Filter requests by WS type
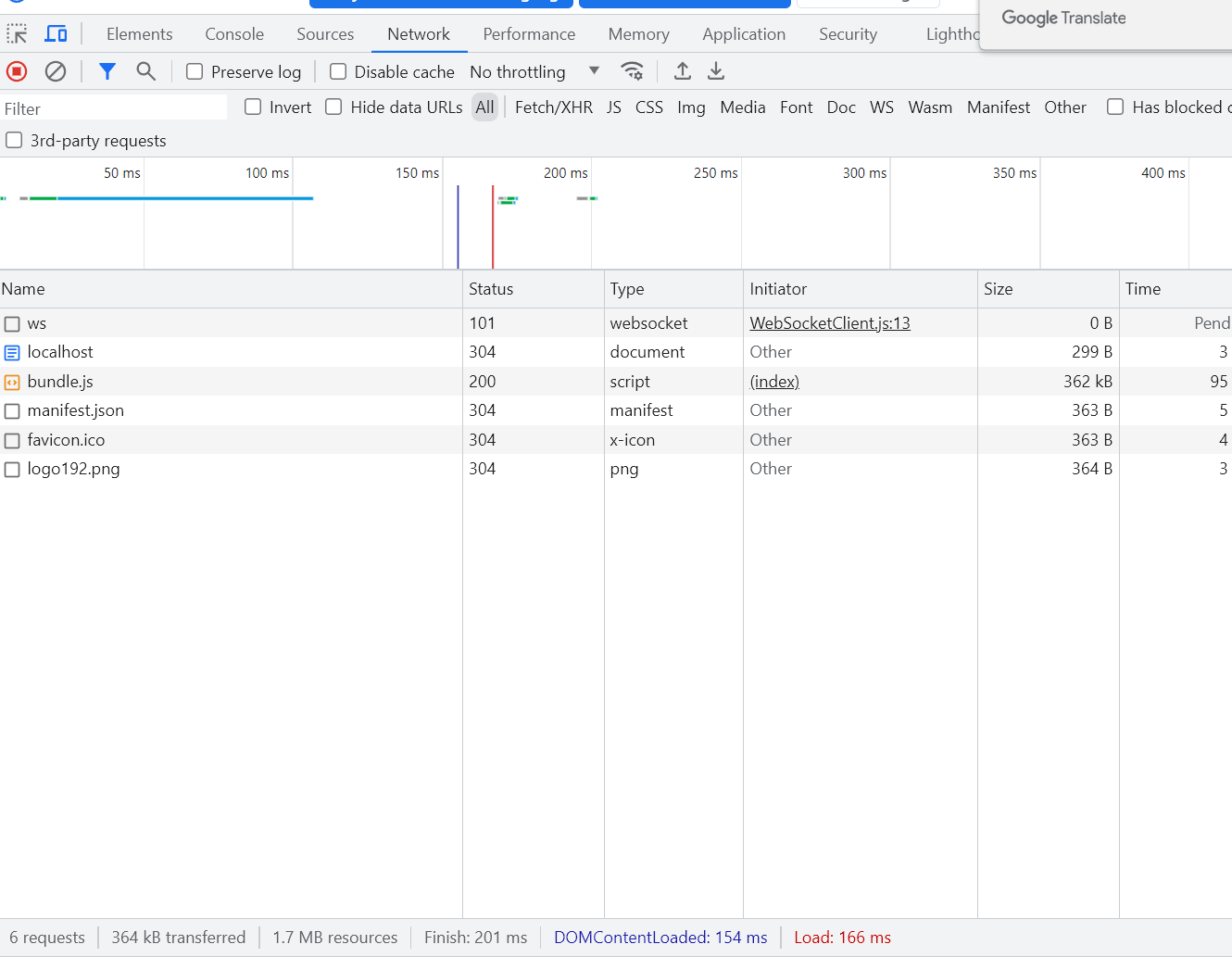1232x957 pixels. (x=882, y=107)
